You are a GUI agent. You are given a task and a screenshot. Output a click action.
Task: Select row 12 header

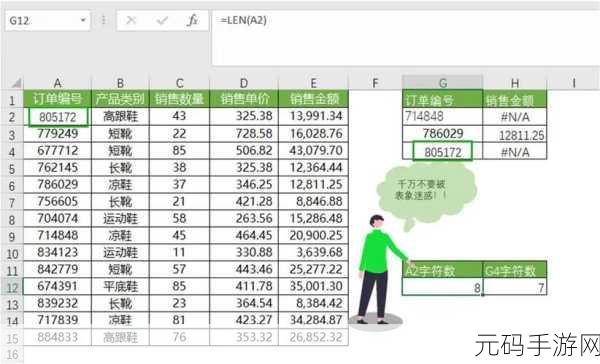[12, 287]
